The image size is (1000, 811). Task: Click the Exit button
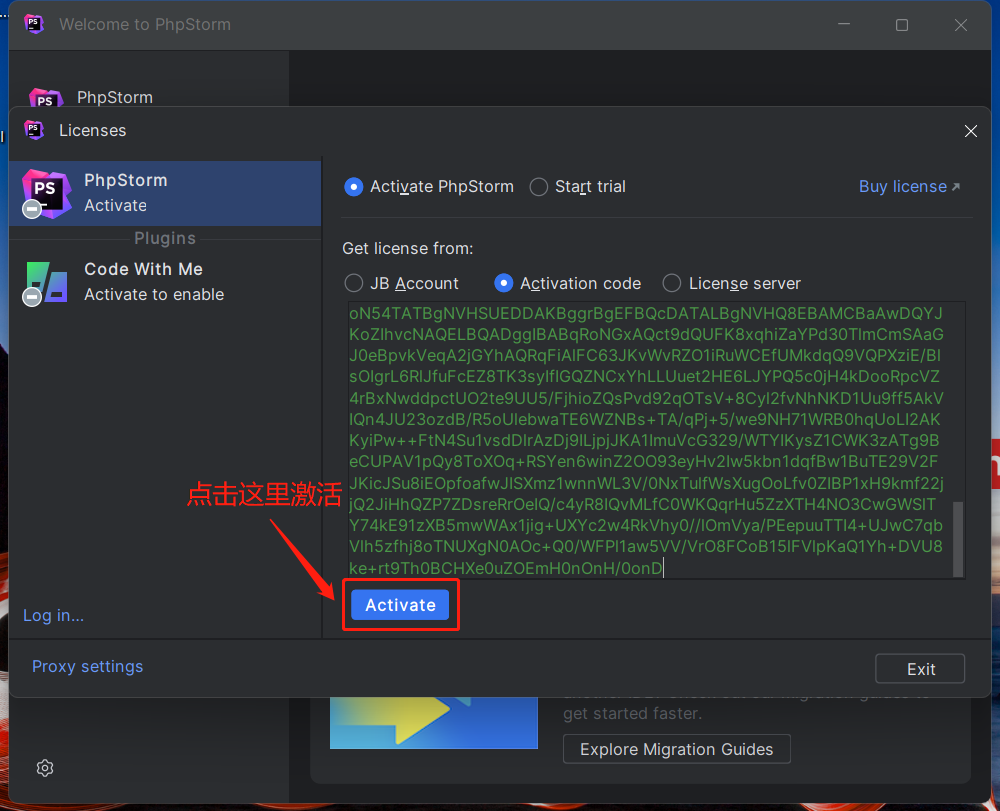coord(920,669)
